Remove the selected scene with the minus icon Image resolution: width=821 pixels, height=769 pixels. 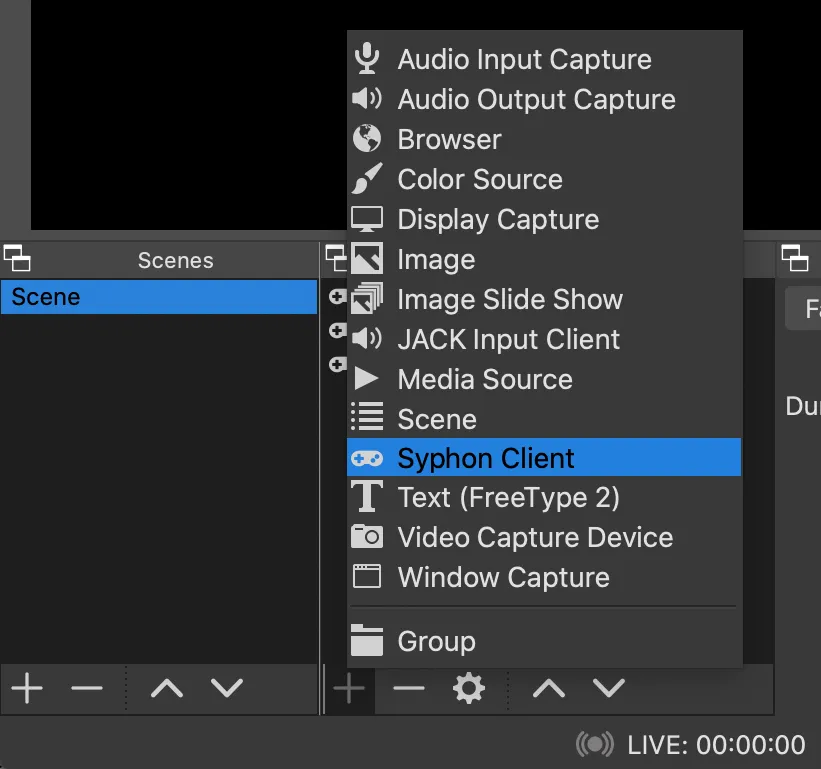click(86, 688)
